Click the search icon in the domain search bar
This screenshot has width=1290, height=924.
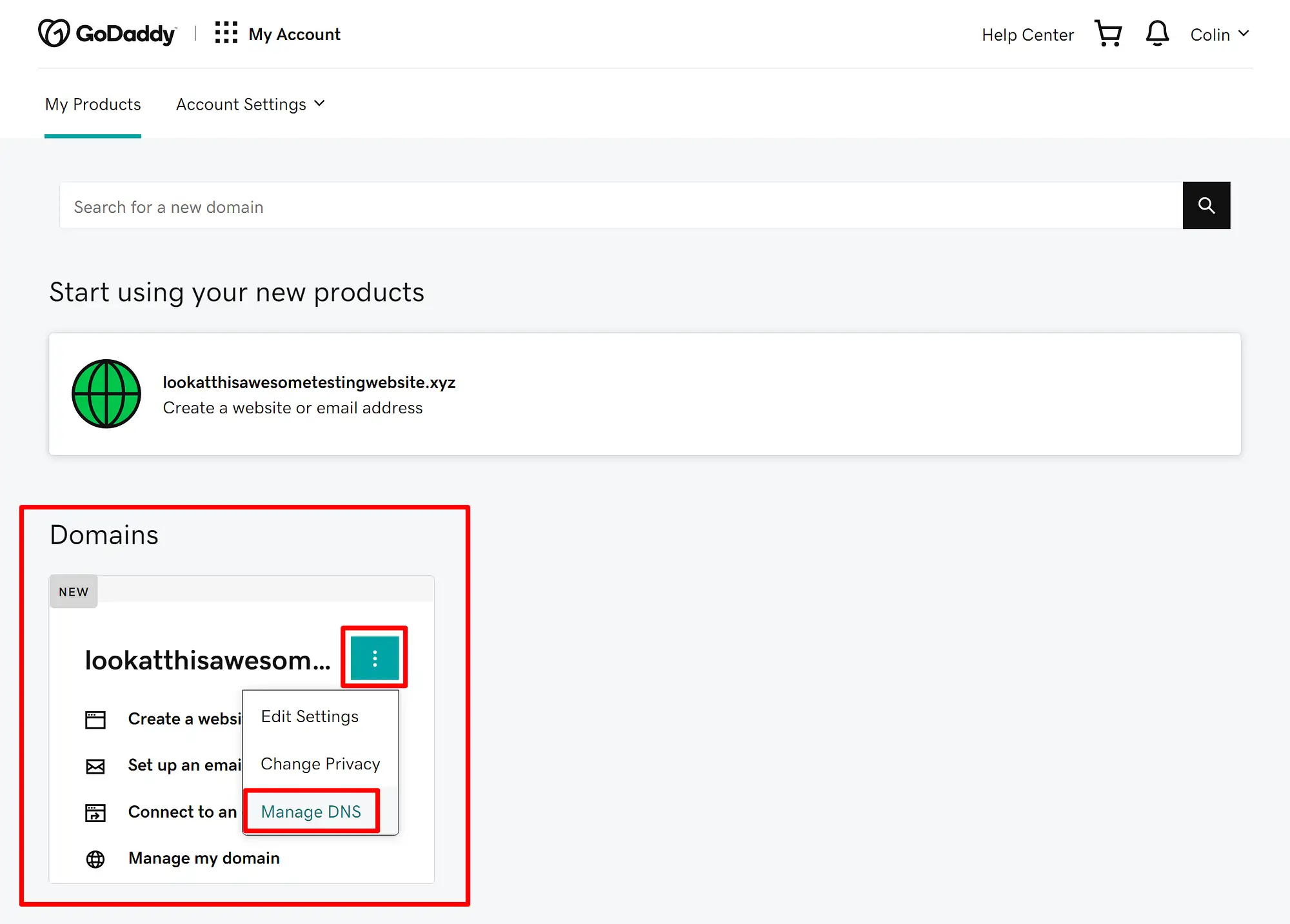tap(1207, 206)
